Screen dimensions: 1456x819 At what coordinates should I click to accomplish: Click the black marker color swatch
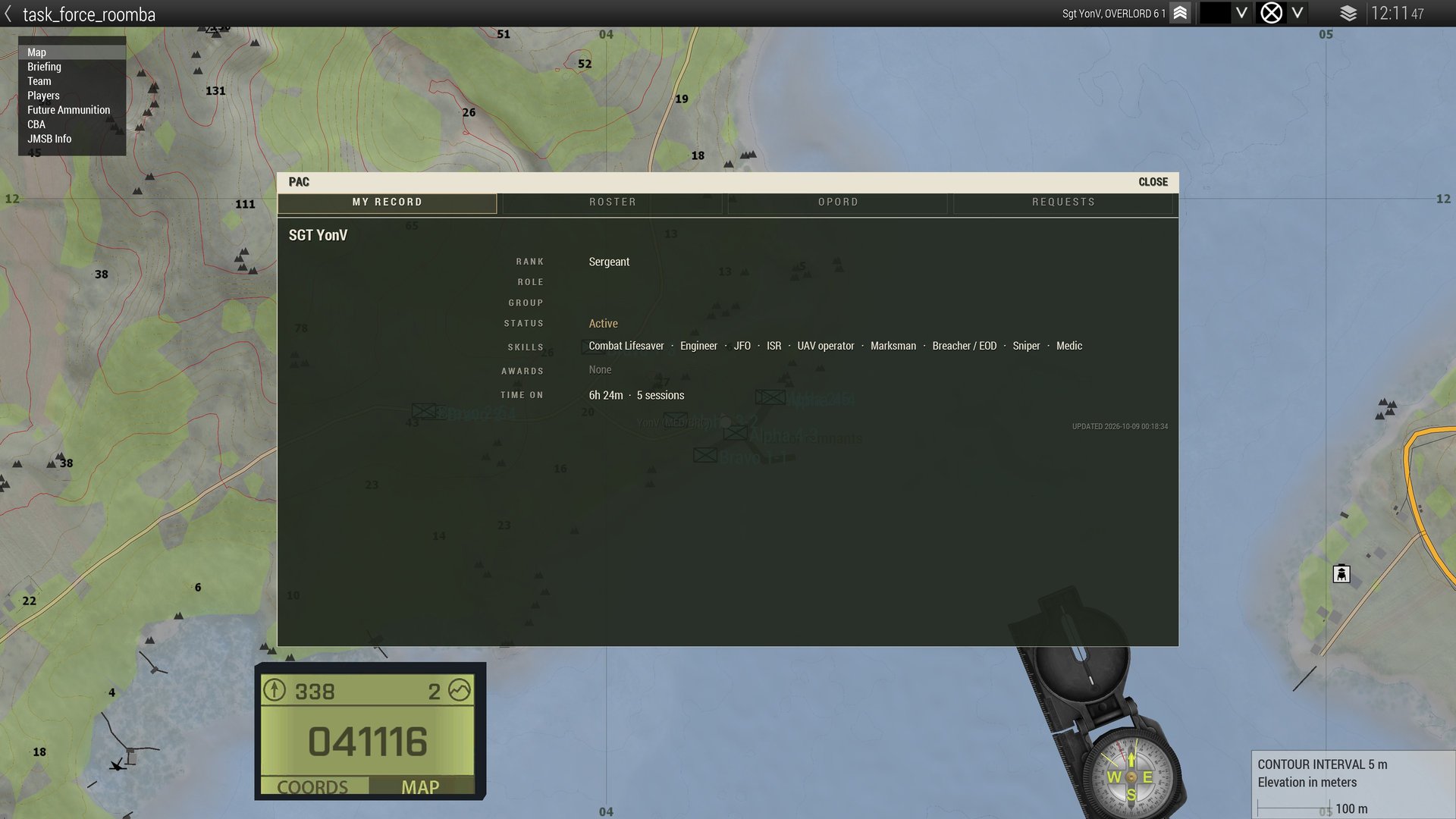pyautogui.click(x=1215, y=13)
